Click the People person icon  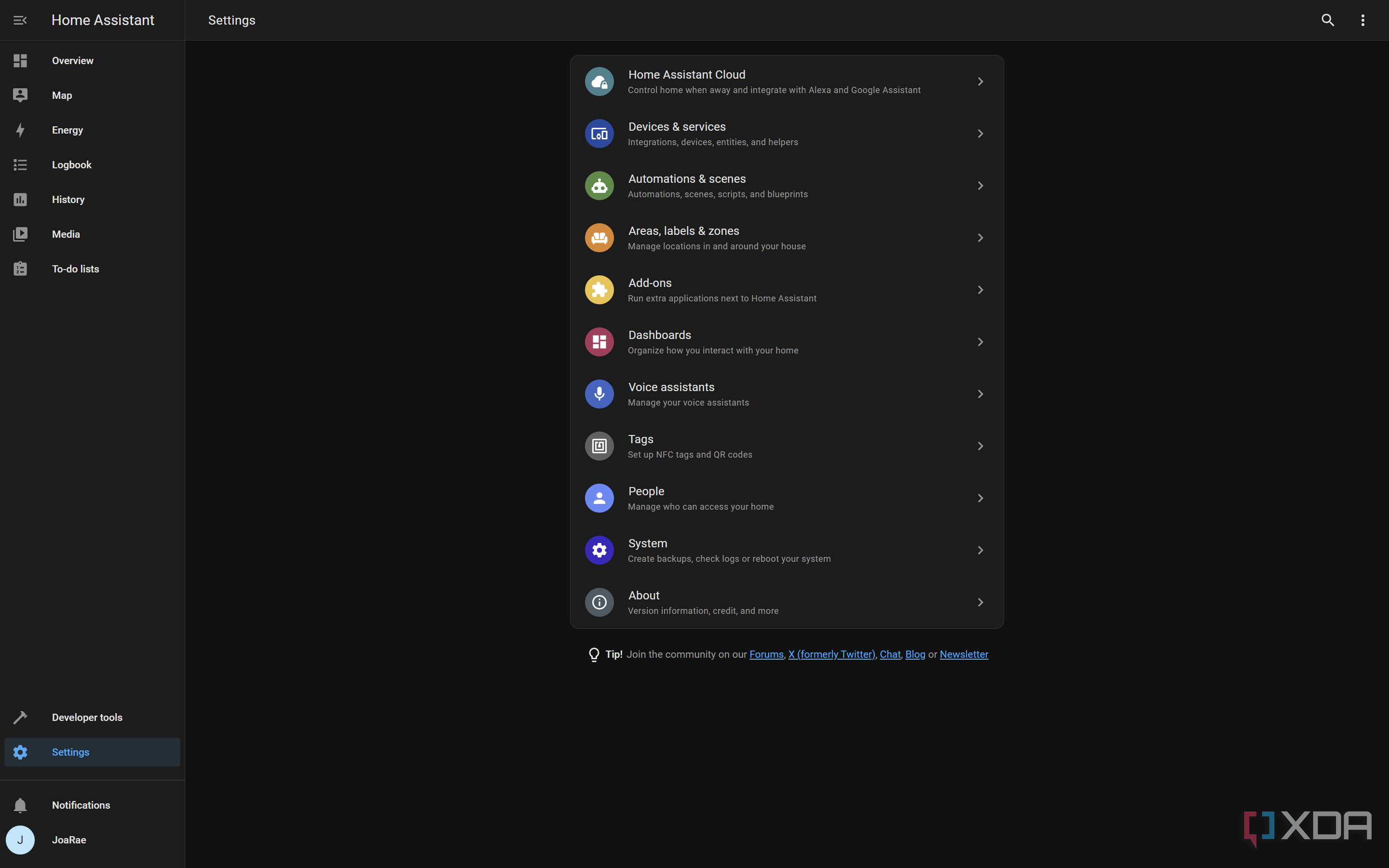(x=599, y=498)
